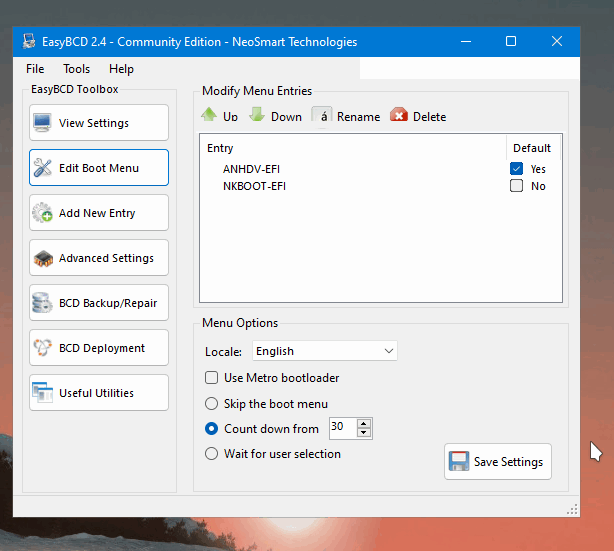Viewport: 614px width, 551px height.
Task: Maximize the EasyBCD window
Action: coord(511,42)
